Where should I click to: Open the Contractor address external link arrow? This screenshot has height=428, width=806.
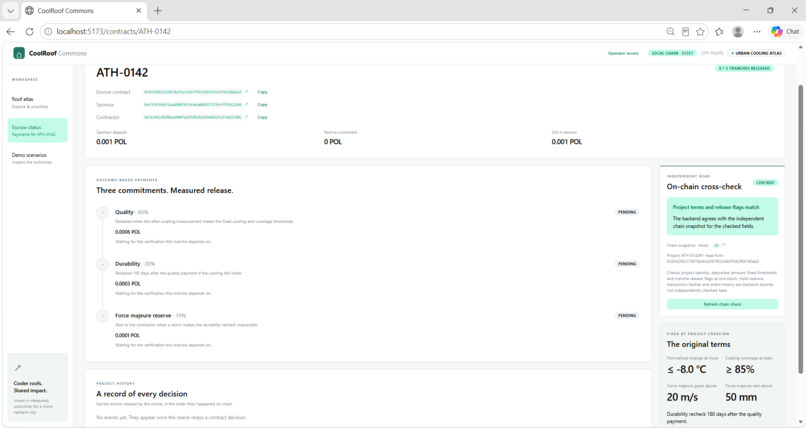pos(247,117)
